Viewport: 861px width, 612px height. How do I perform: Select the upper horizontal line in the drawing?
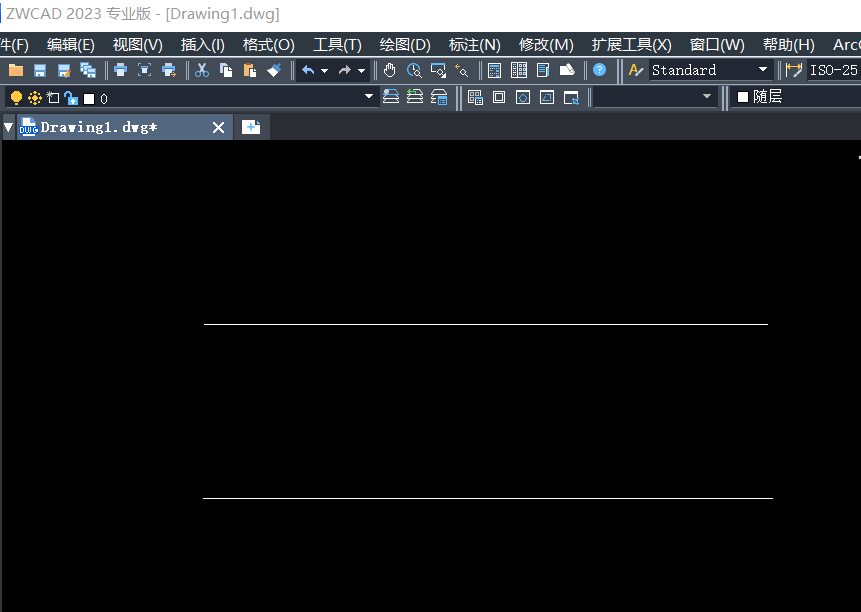[485, 324]
